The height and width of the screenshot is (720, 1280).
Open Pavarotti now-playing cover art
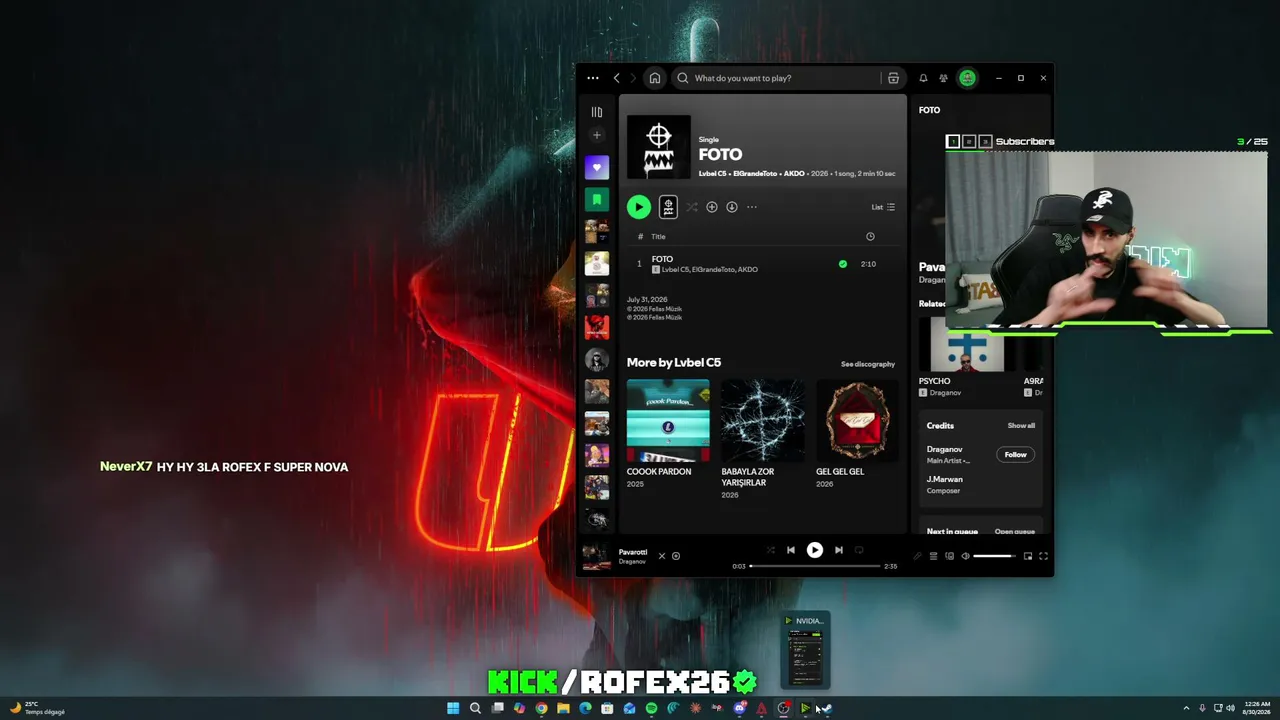pyautogui.click(x=597, y=556)
